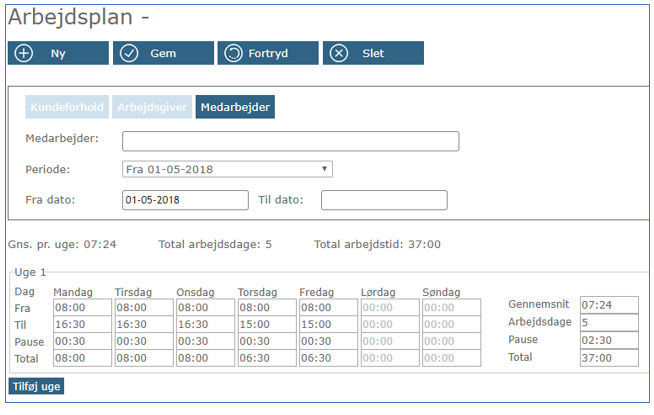Switch to the Arbejdsgiver tab
The height and width of the screenshot is (415, 654).
click(x=152, y=107)
